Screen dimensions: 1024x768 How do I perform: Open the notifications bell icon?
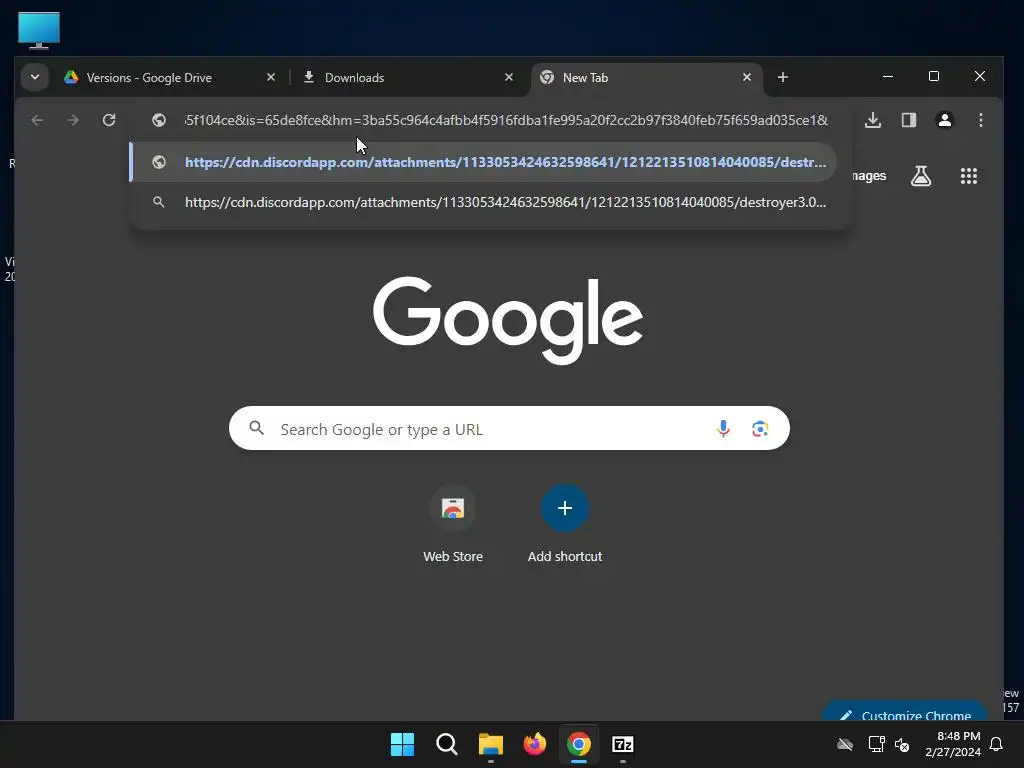[x=997, y=744]
